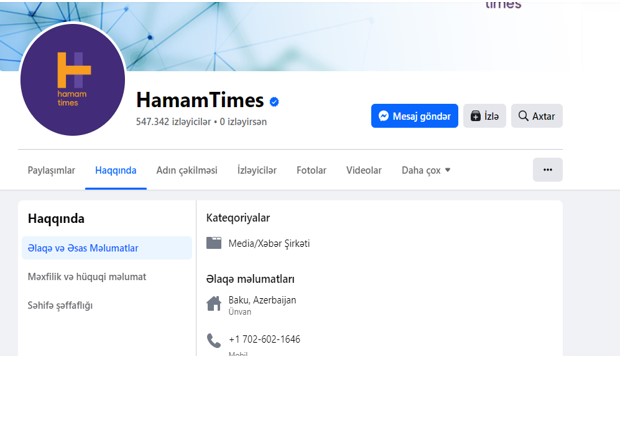Open the Videolar tab
This screenshot has height=428, width=641.
(x=364, y=170)
